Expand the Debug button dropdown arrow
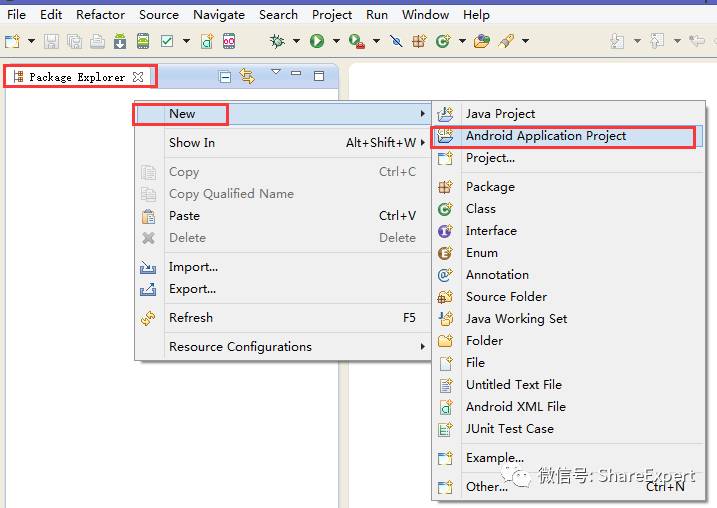This screenshot has height=508, width=717. (296, 41)
